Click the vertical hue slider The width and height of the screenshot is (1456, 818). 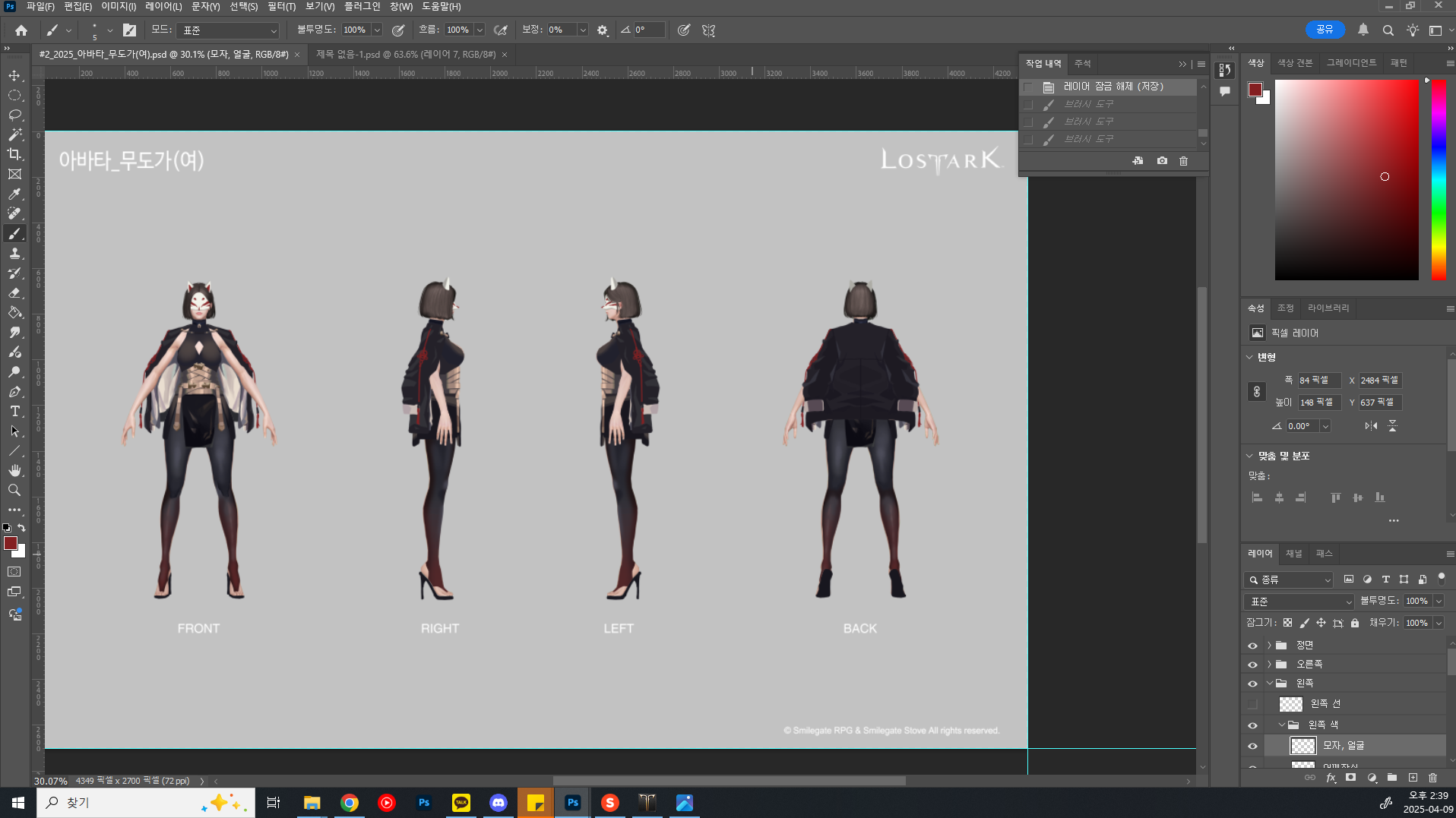point(1439,180)
